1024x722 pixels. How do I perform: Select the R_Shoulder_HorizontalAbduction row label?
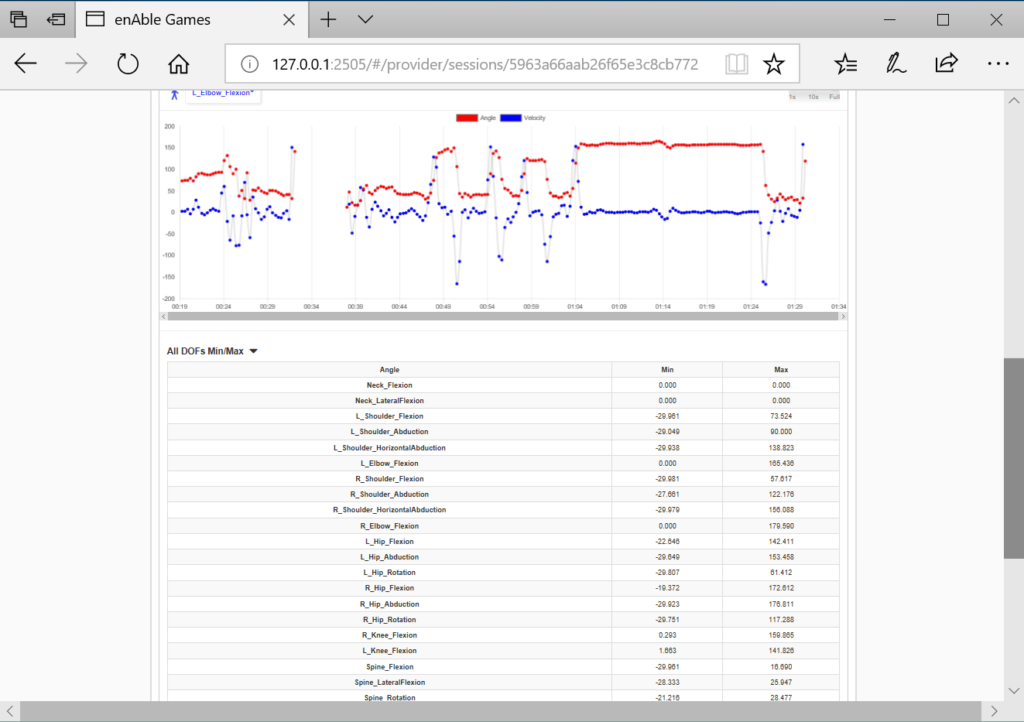(x=389, y=510)
